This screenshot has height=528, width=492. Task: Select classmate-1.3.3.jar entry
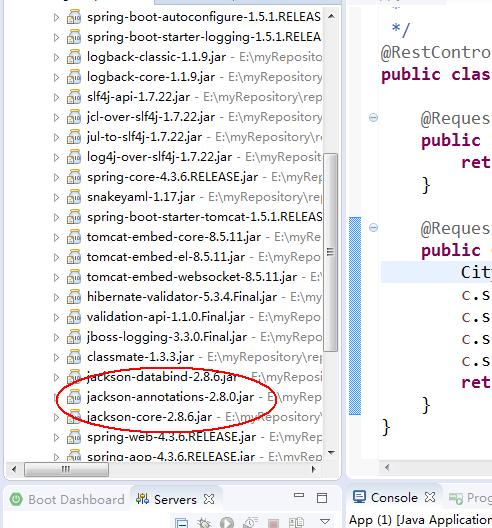[x=140, y=357]
